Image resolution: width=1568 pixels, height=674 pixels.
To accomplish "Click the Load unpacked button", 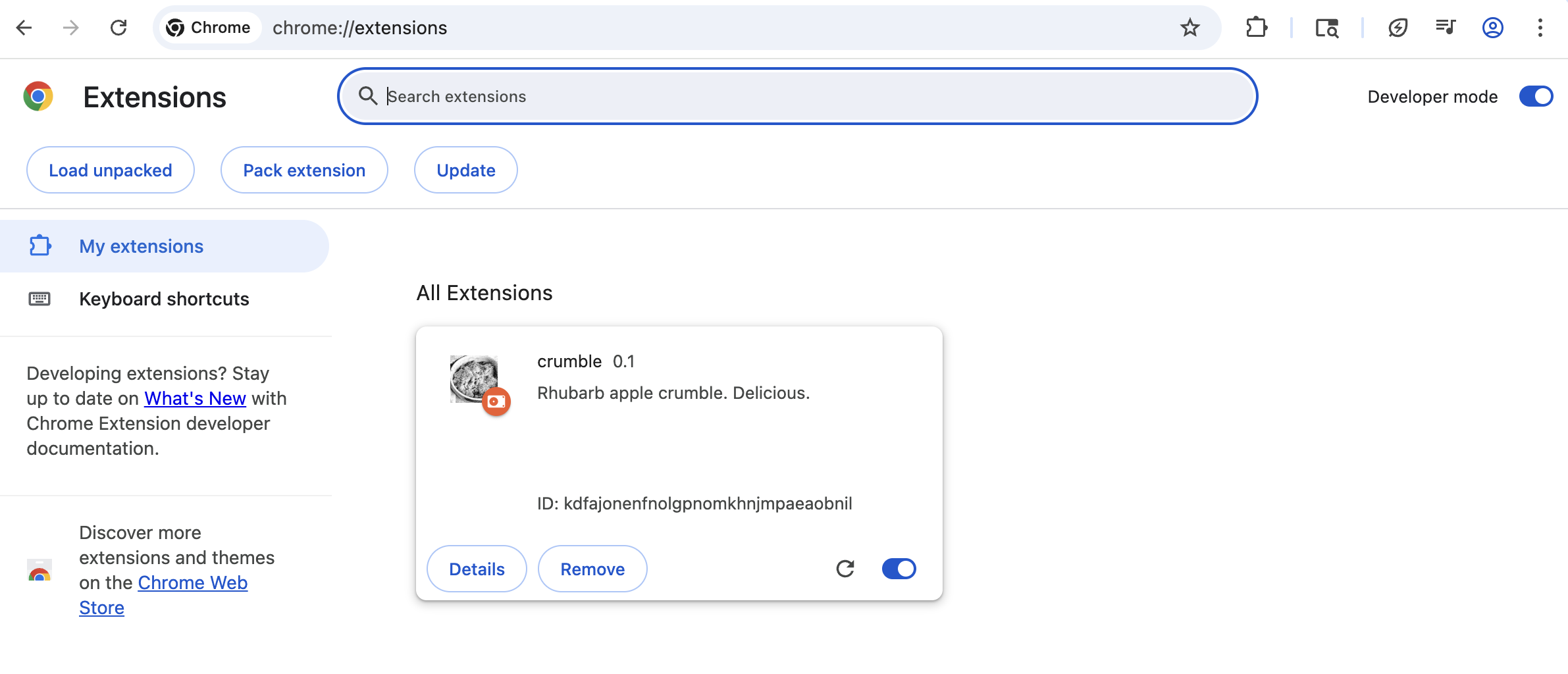I will tap(111, 170).
